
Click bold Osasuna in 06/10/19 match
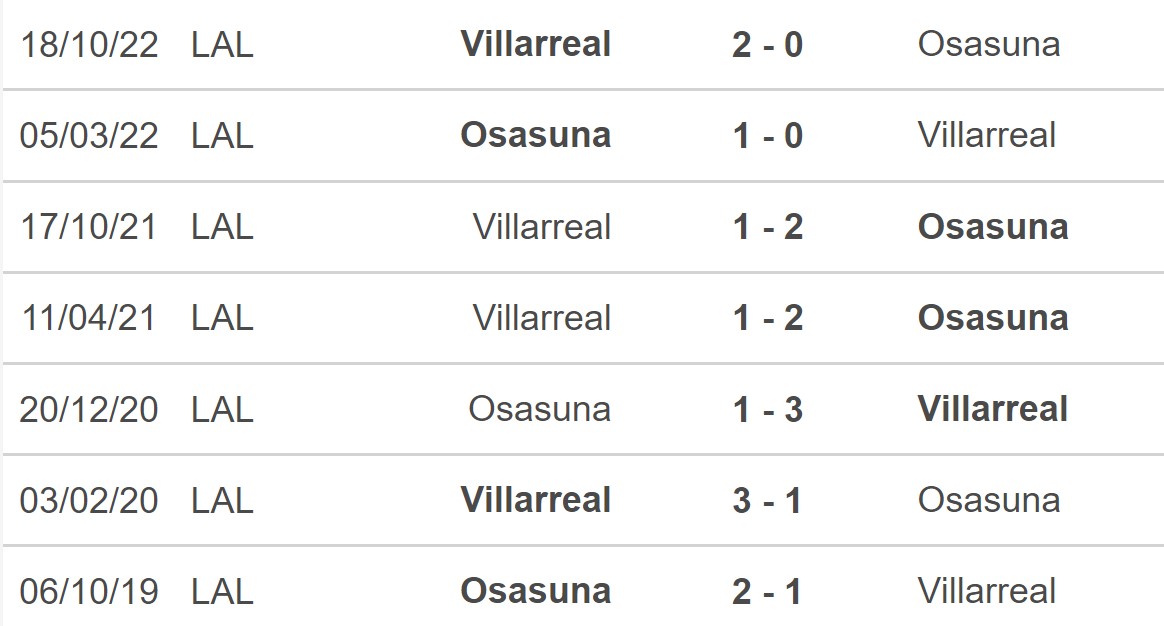click(x=536, y=592)
